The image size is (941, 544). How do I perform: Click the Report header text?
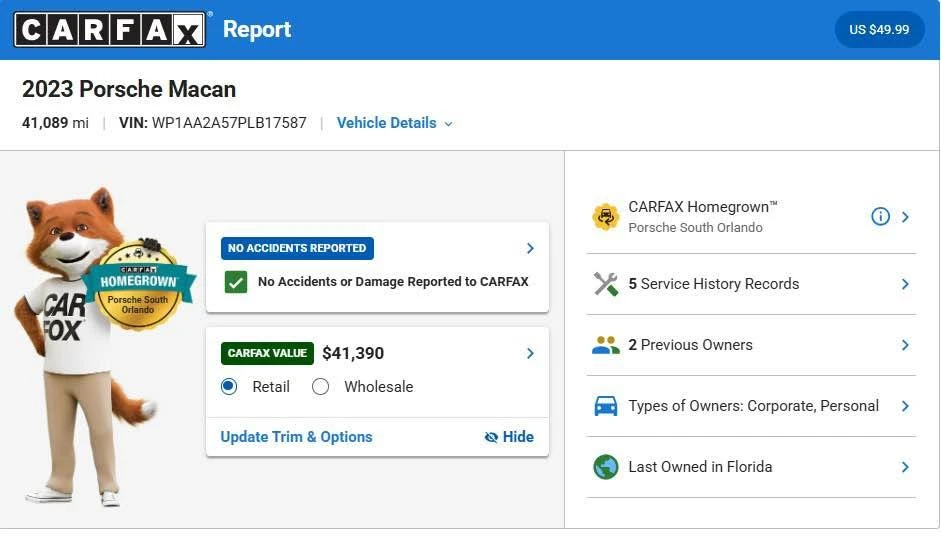257,29
